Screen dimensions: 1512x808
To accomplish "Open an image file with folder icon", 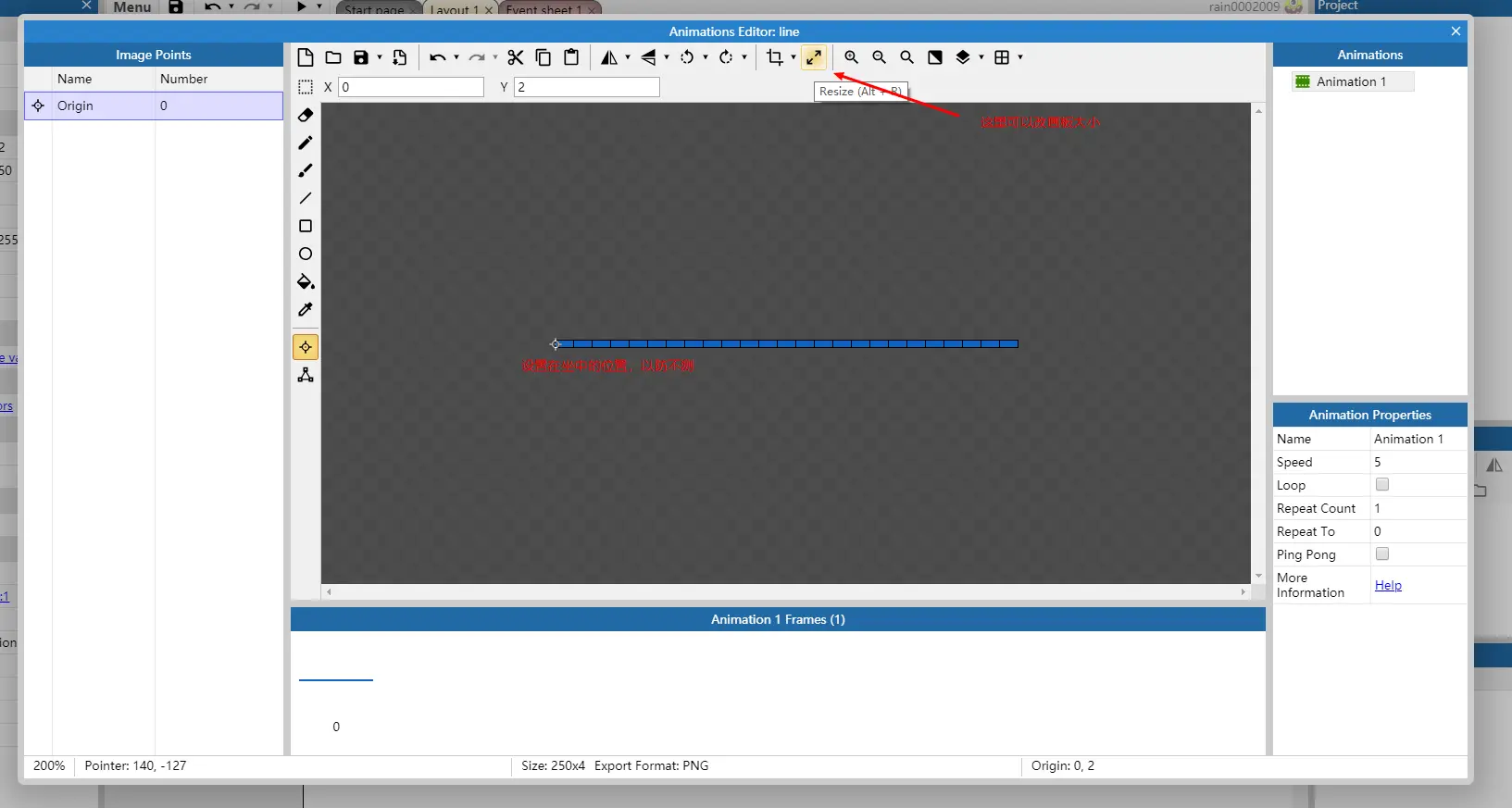I will click(333, 57).
